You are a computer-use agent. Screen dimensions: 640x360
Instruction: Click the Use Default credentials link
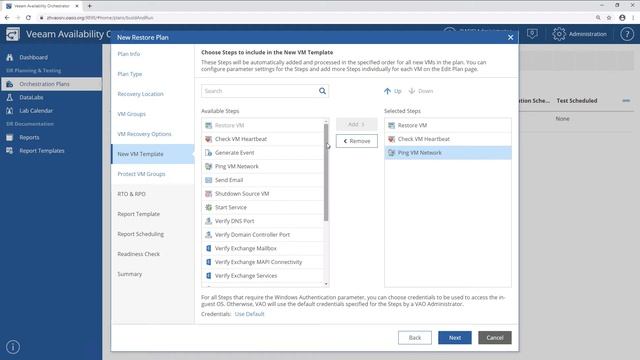pyautogui.click(x=249, y=314)
